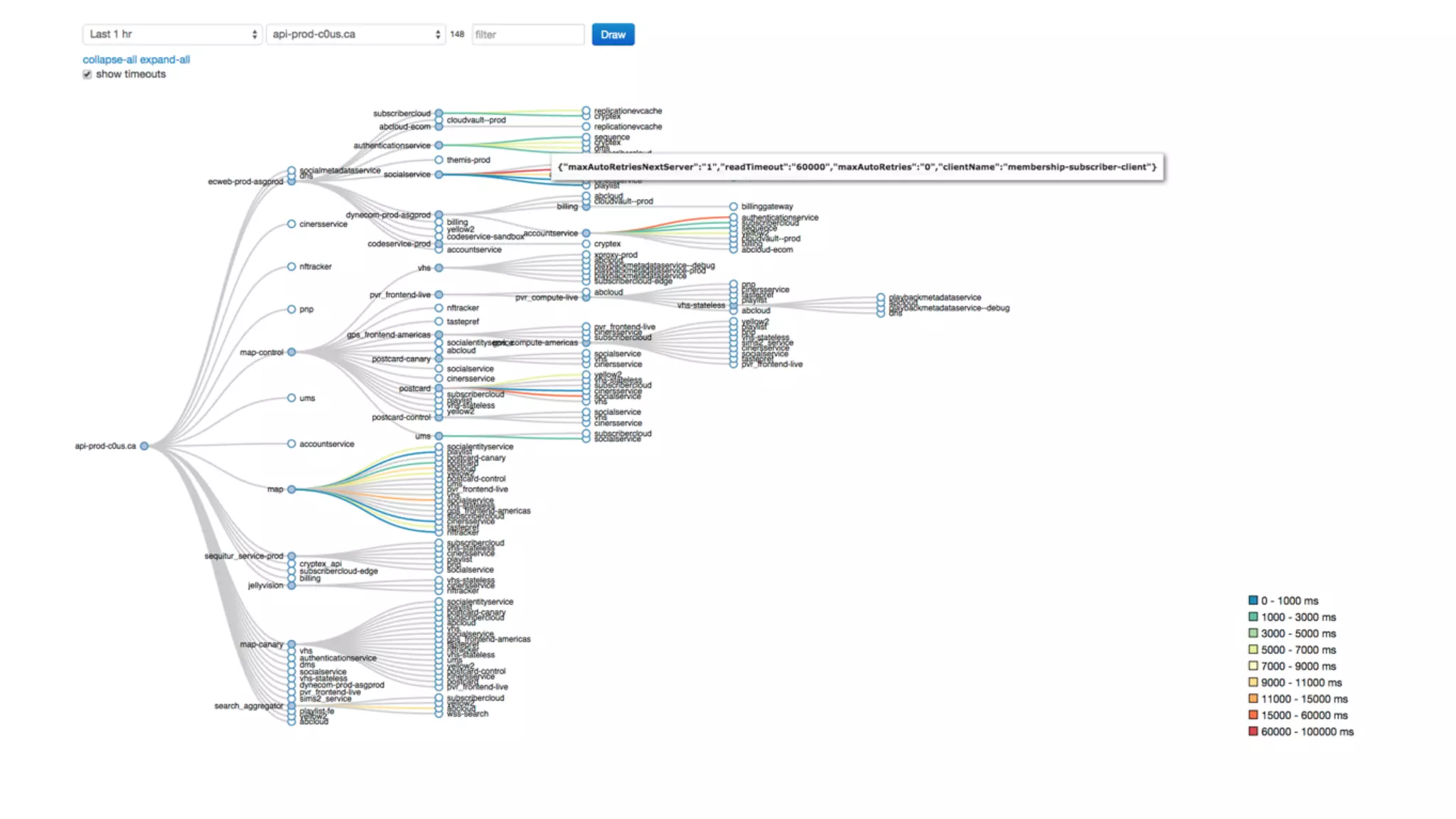Click the themis-prod node circle
Screen dimensions: 1456x819
(x=439, y=160)
